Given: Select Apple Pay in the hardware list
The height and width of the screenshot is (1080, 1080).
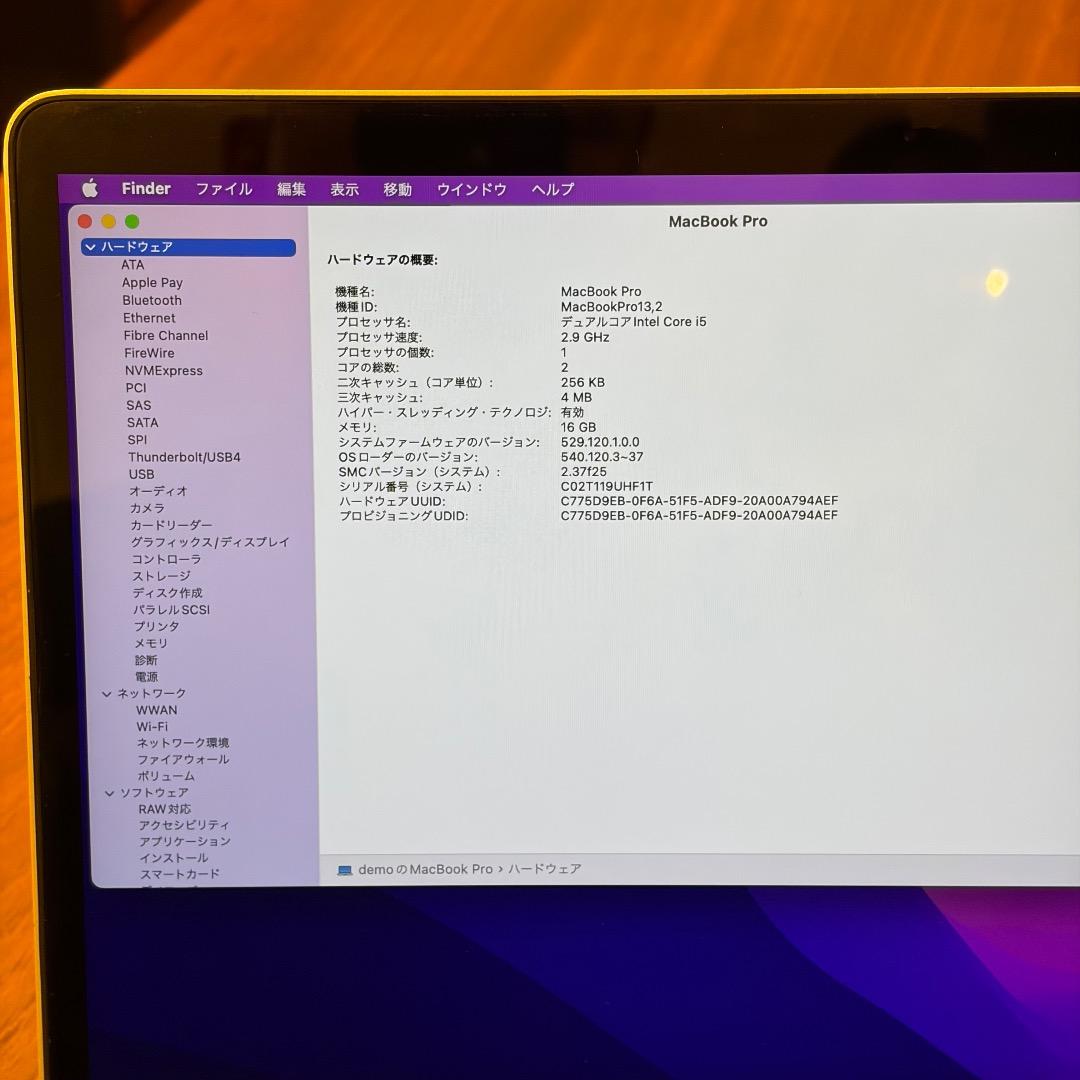Looking at the screenshot, I should 152,282.
